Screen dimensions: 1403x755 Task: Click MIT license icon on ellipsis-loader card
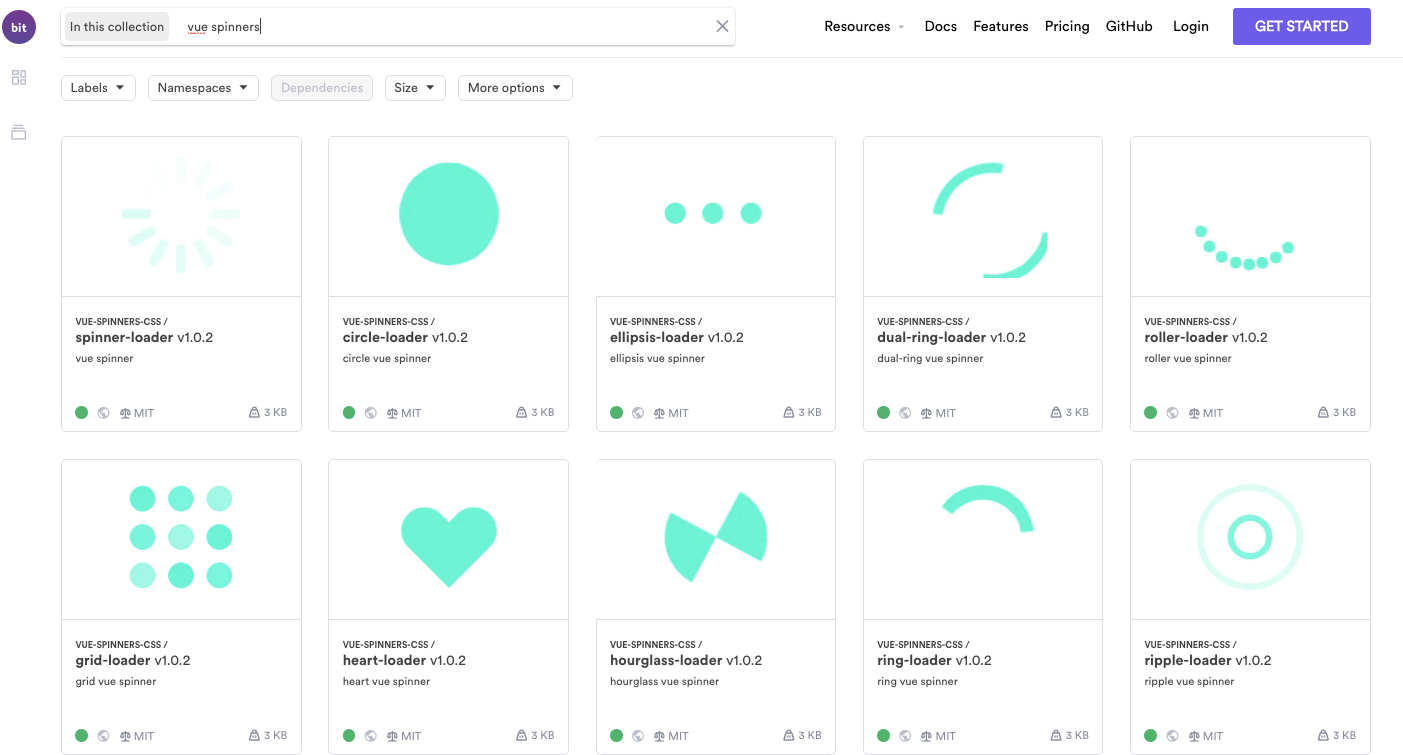[x=660, y=413]
